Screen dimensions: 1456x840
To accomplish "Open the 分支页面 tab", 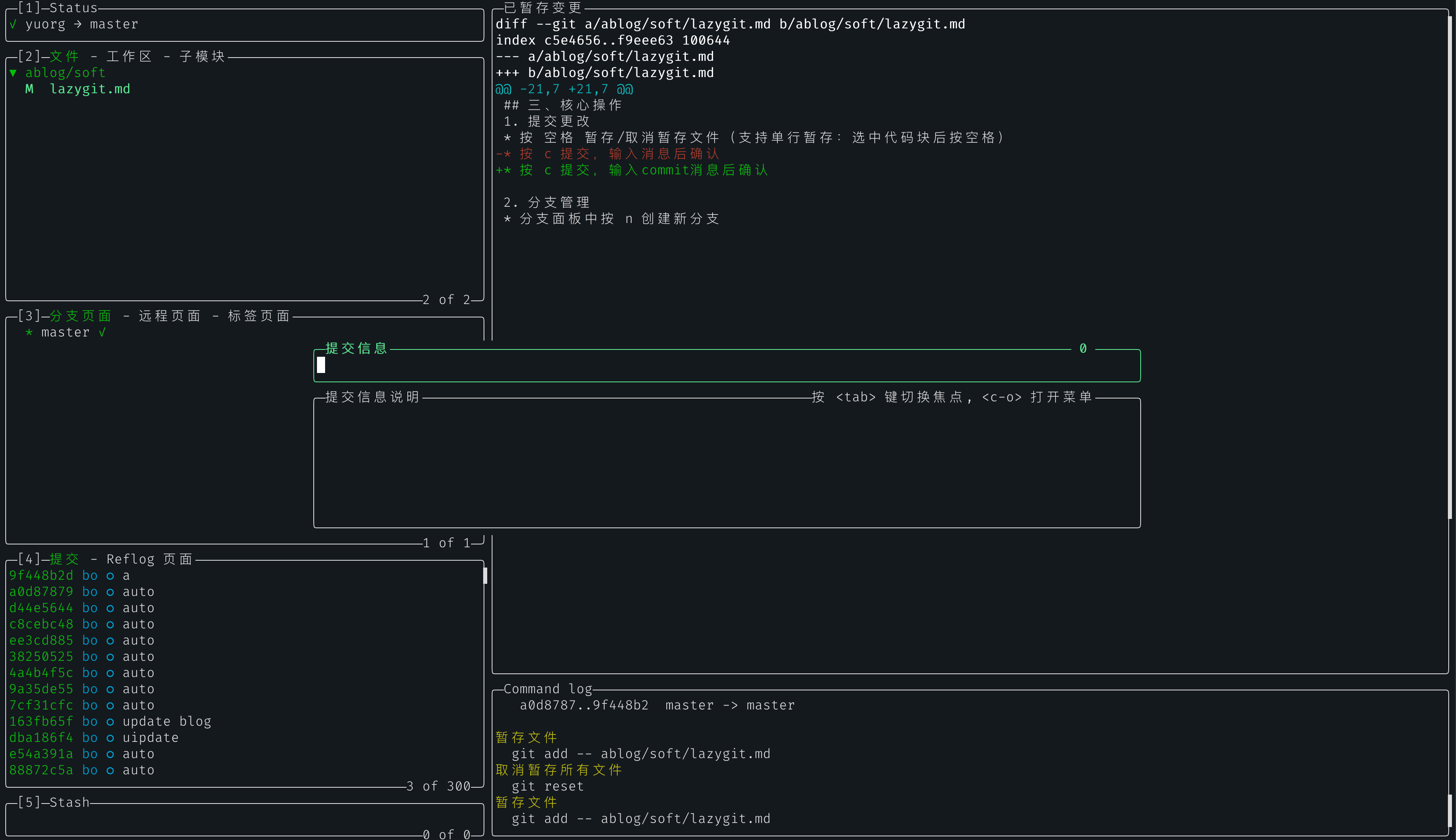I will (x=80, y=316).
